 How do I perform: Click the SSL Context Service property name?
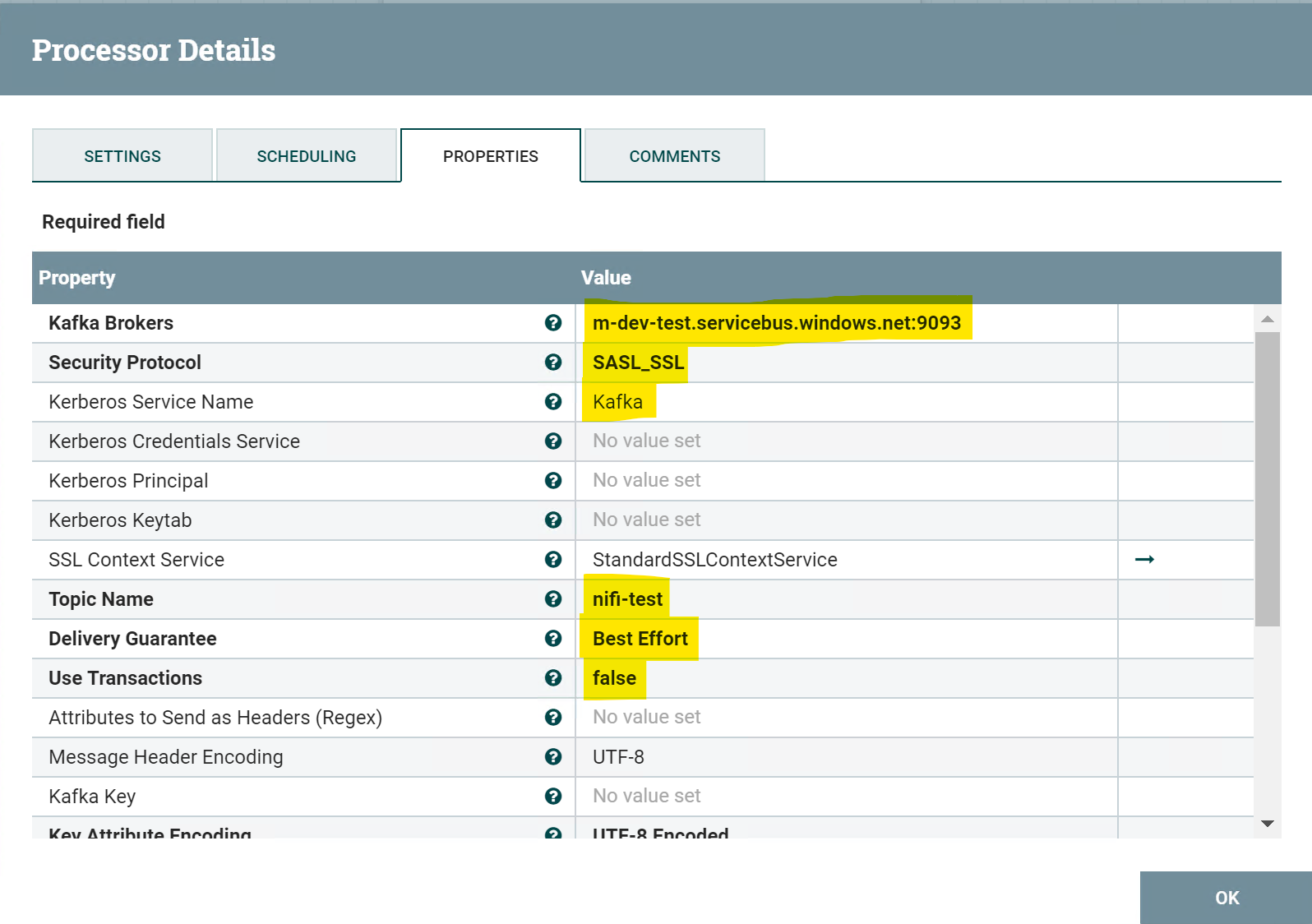click(136, 560)
